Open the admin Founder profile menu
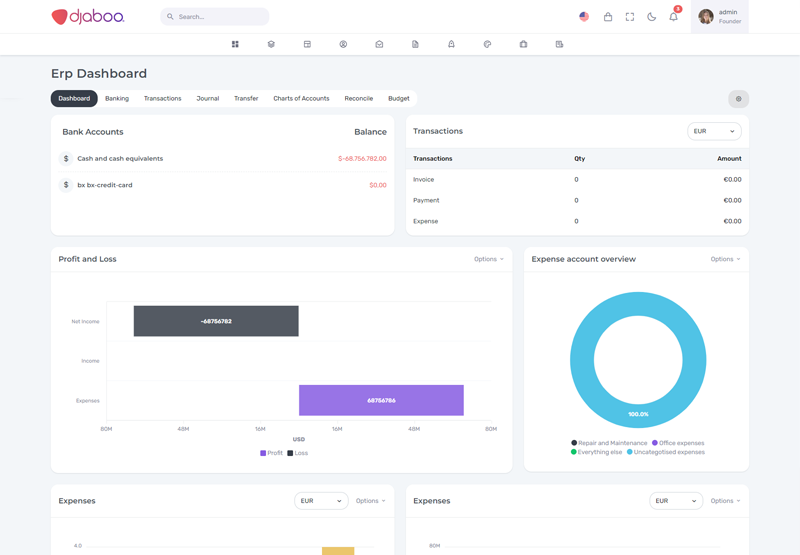This screenshot has height=555, width=800. click(719, 17)
